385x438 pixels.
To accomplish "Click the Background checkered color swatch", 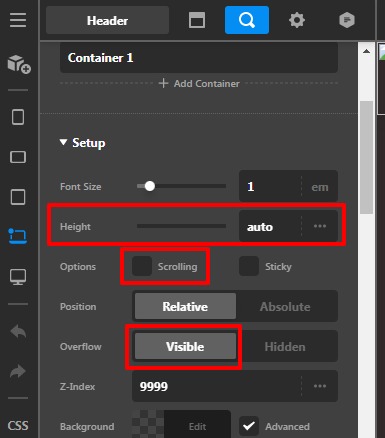I will click(148, 424).
